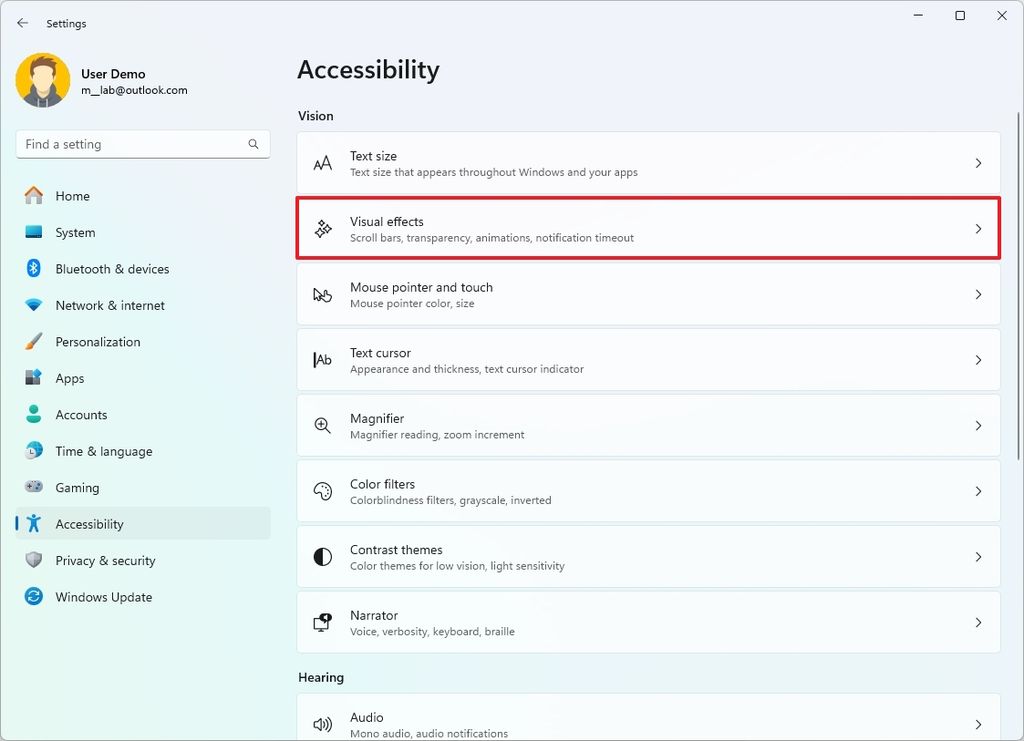Select the Narrator screen reader icon

click(322, 622)
